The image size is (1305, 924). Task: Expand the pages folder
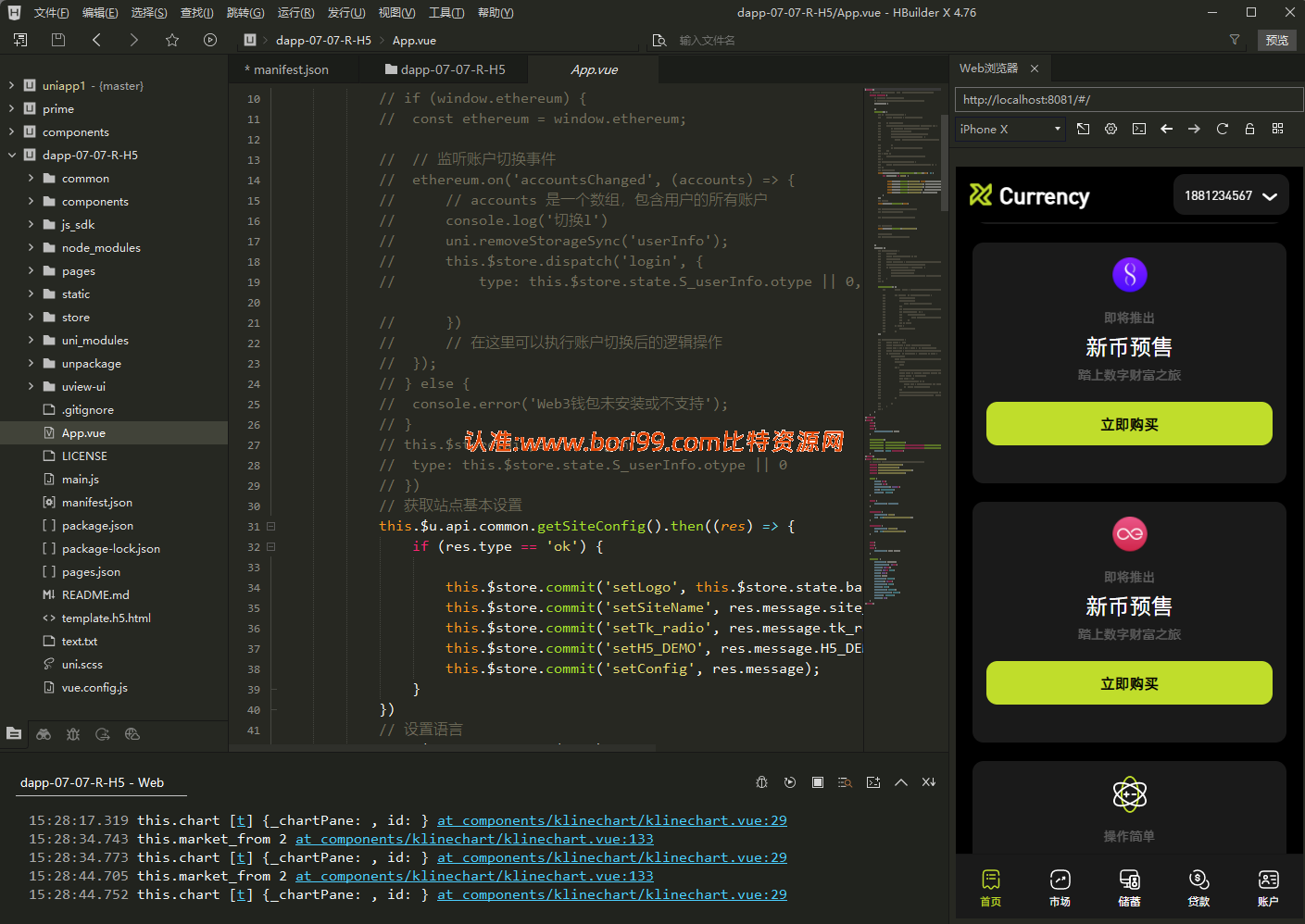pyautogui.click(x=31, y=270)
